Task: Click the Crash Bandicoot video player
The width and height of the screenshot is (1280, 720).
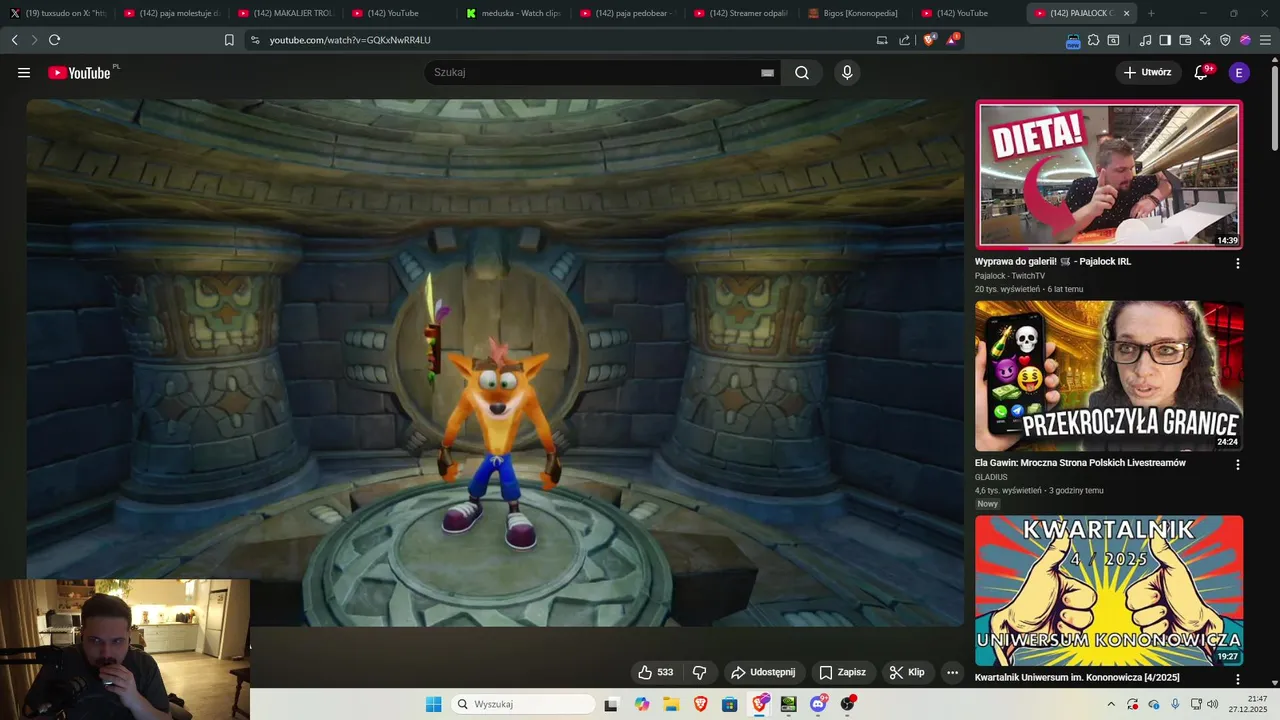Action: pos(495,362)
